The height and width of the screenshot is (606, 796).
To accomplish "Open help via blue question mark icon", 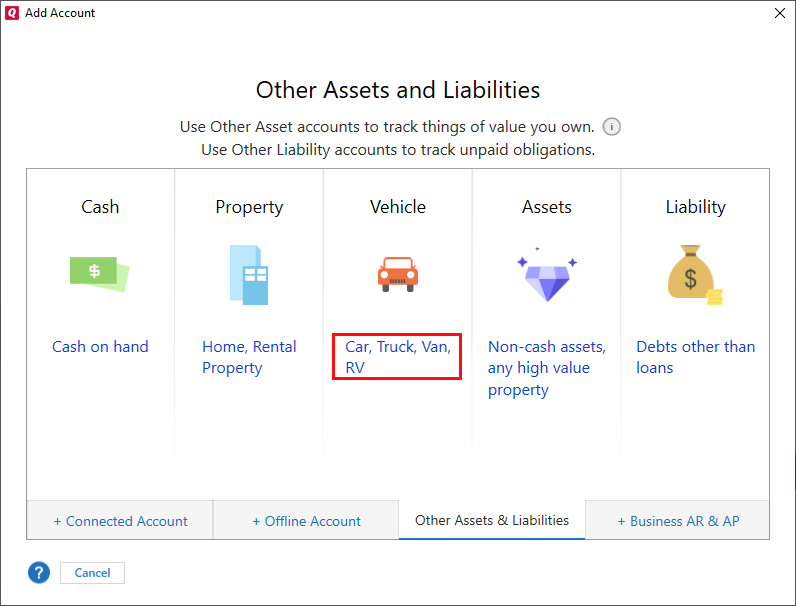I will pos(38,573).
